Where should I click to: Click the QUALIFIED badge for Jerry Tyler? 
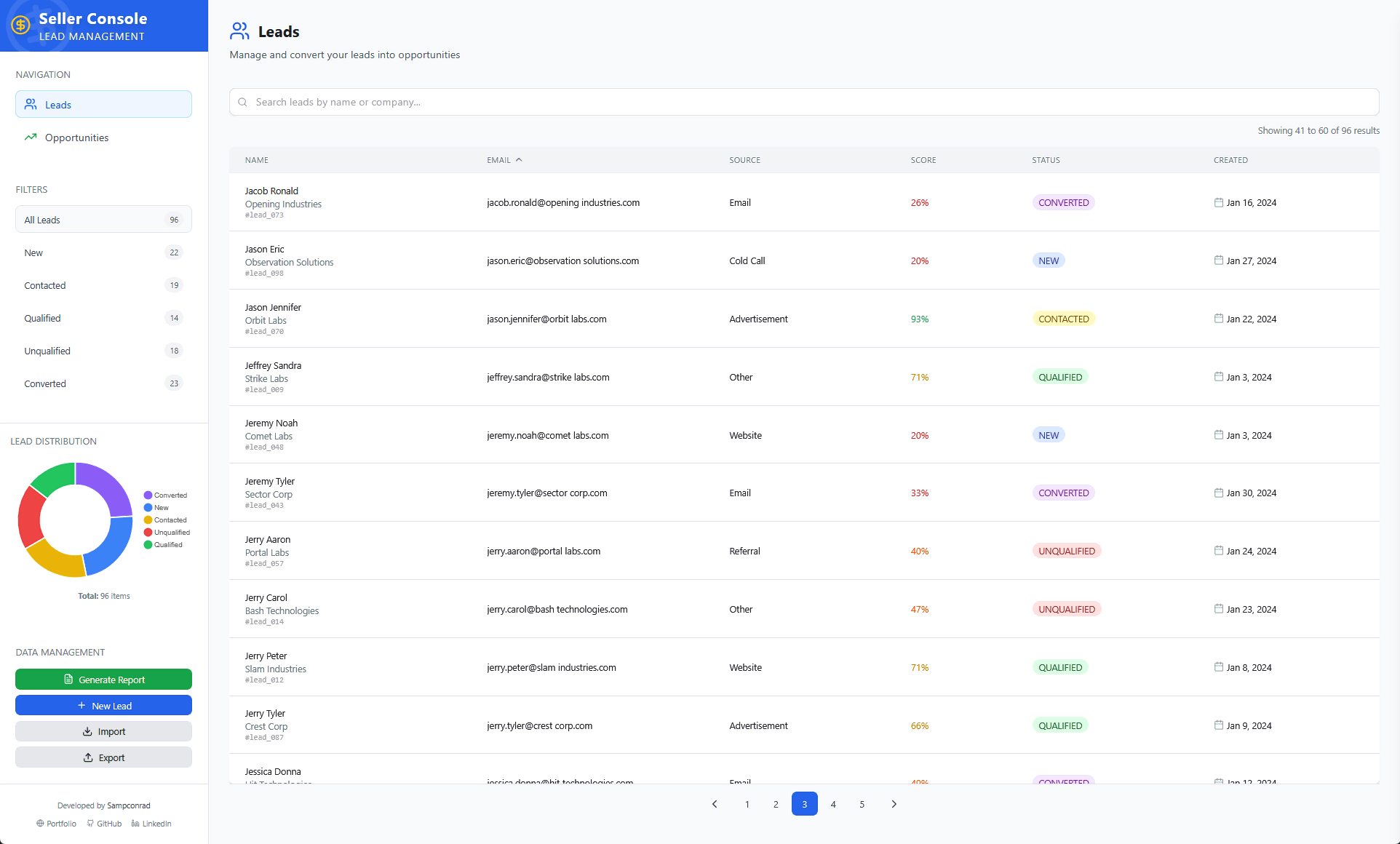point(1060,725)
